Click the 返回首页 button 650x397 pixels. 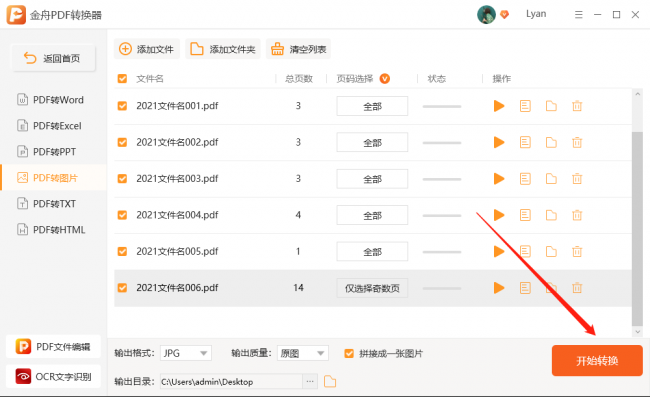coord(53,58)
